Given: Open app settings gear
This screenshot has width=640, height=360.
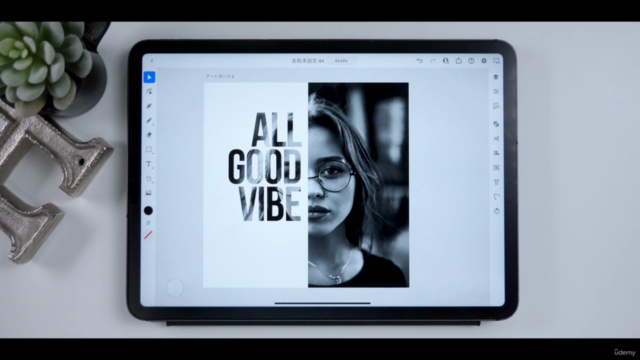Looking at the screenshot, I should coord(484,61).
